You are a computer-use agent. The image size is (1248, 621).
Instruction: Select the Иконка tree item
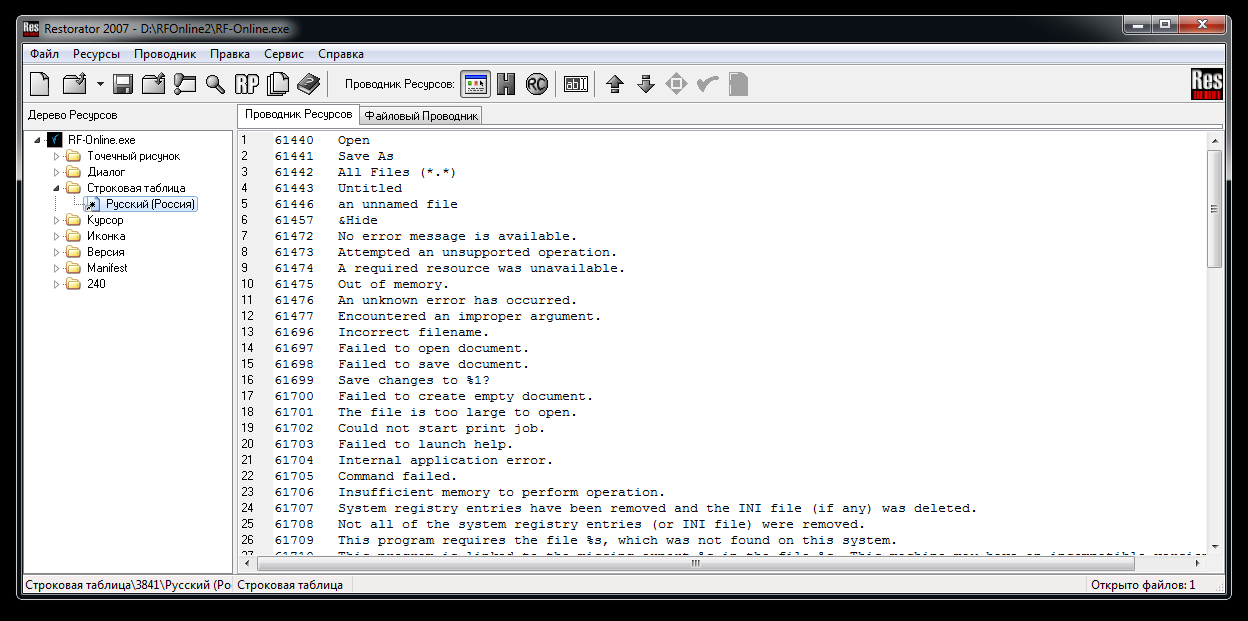pos(106,236)
